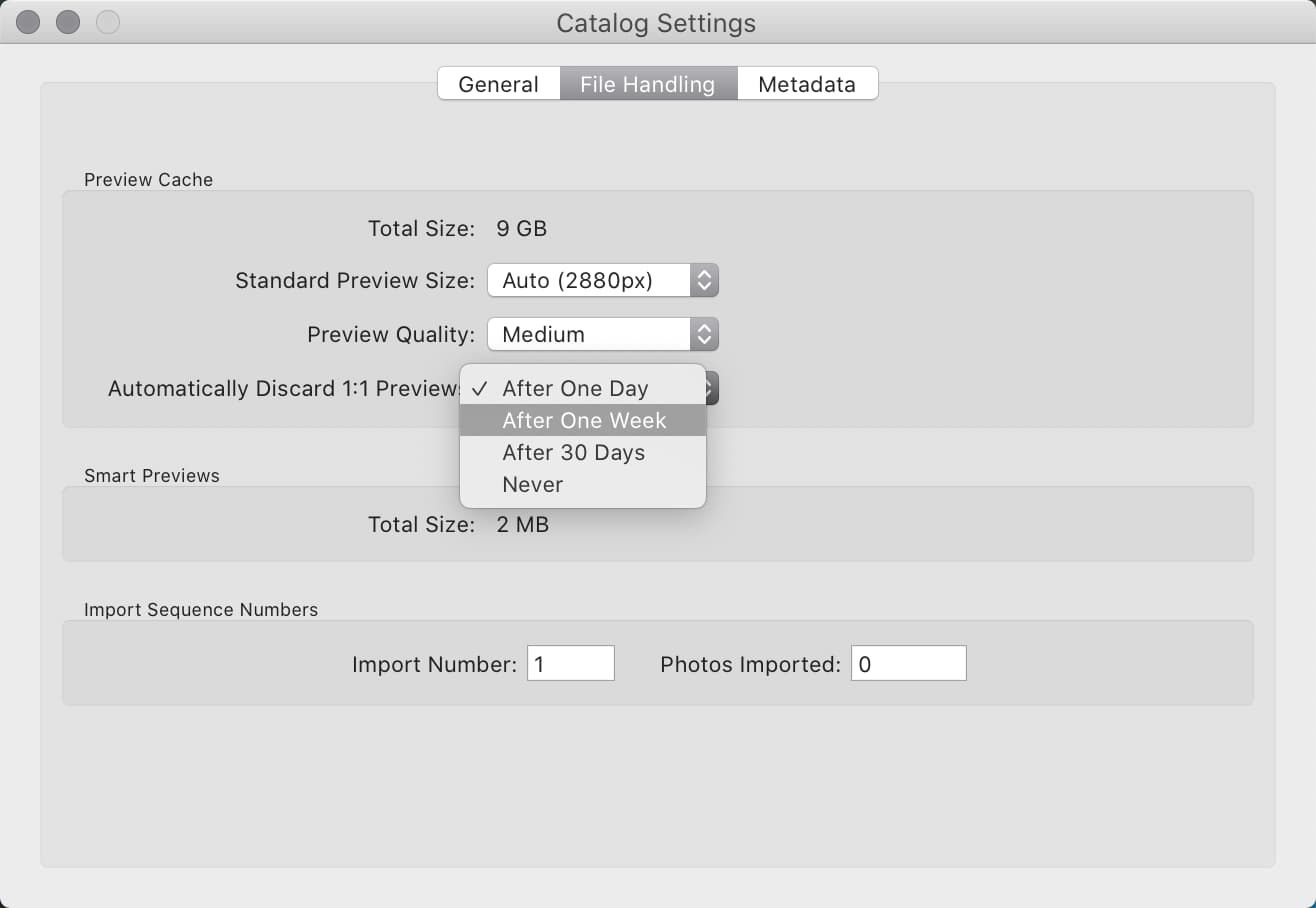Select the After One Week option

pyautogui.click(x=583, y=420)
